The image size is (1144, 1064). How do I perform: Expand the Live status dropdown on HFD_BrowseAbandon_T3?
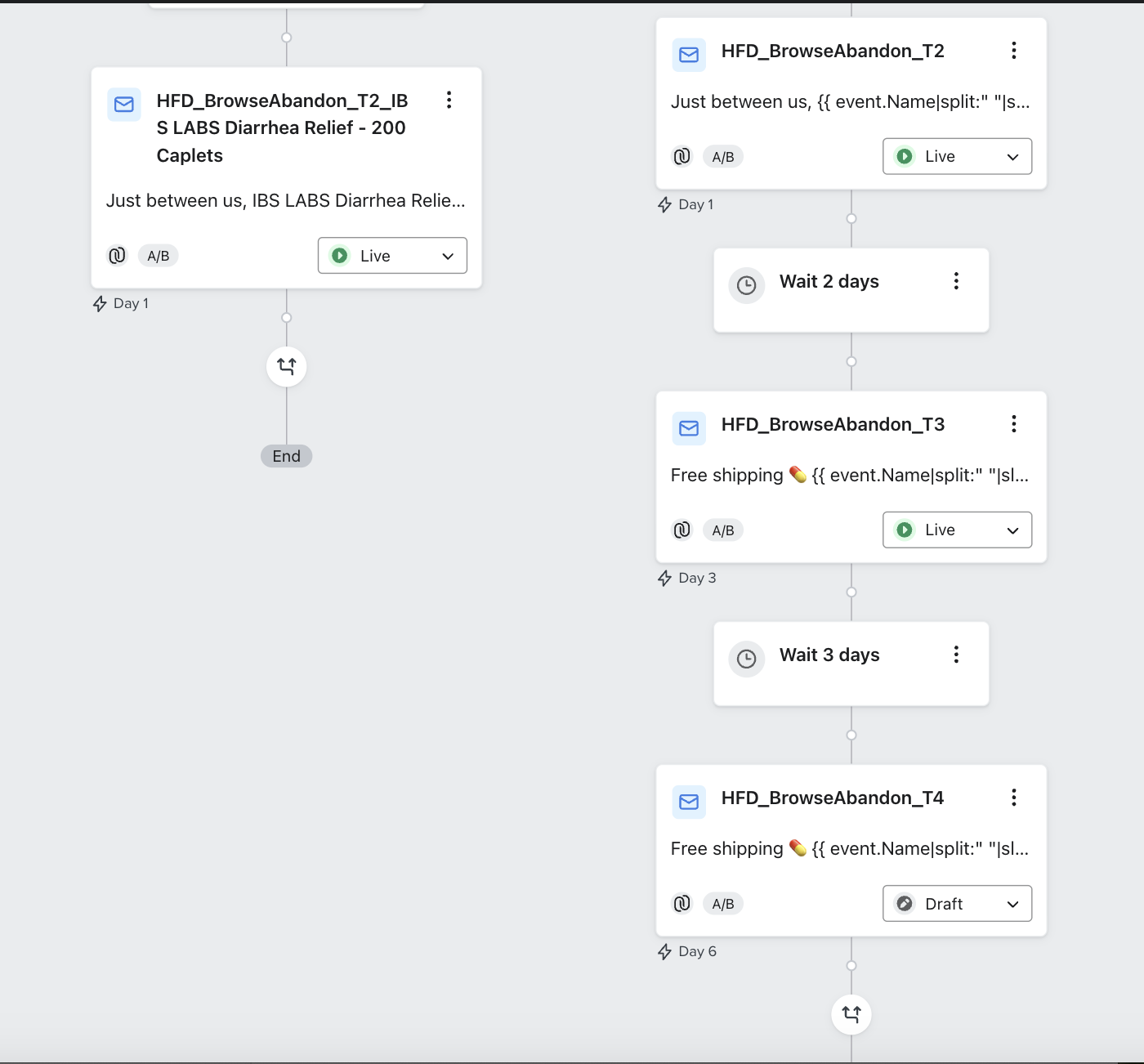pos(957,530)
